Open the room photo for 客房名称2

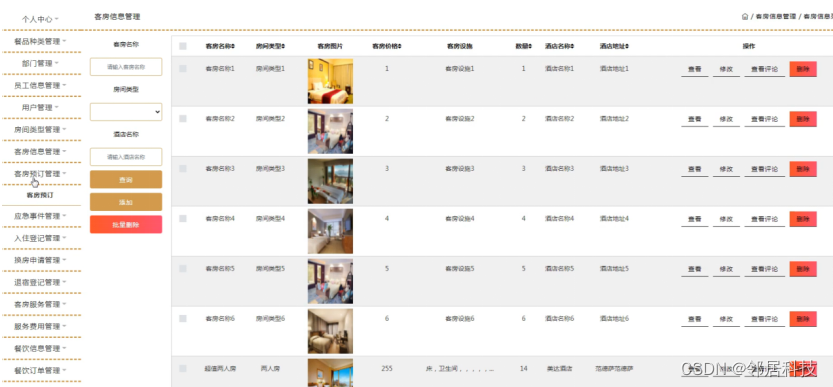point(330,131)
